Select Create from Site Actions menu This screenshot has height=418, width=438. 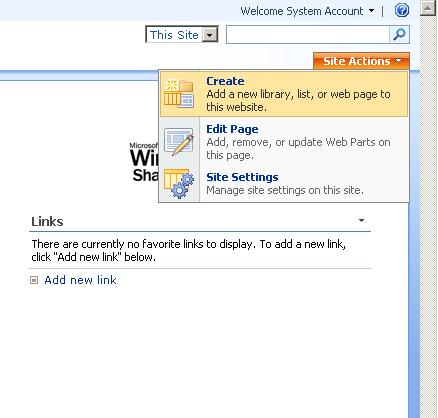(284, 94)
